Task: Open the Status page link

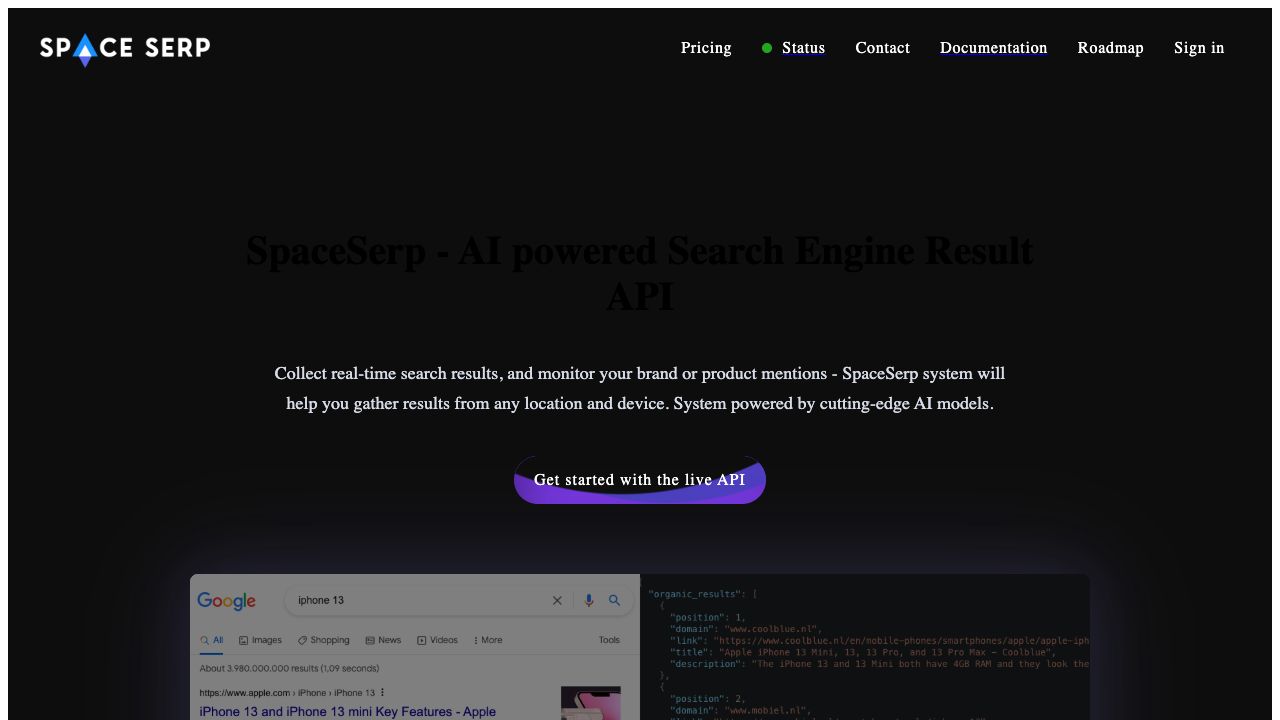Action: tap(803, 48)
